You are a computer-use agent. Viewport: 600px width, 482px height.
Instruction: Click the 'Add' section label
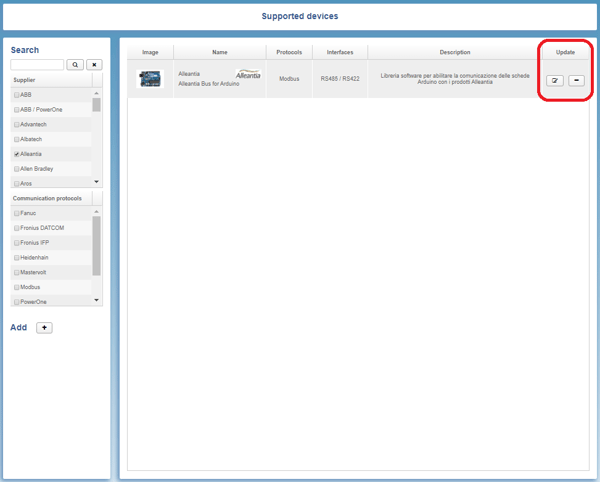[x=18, y=327]
